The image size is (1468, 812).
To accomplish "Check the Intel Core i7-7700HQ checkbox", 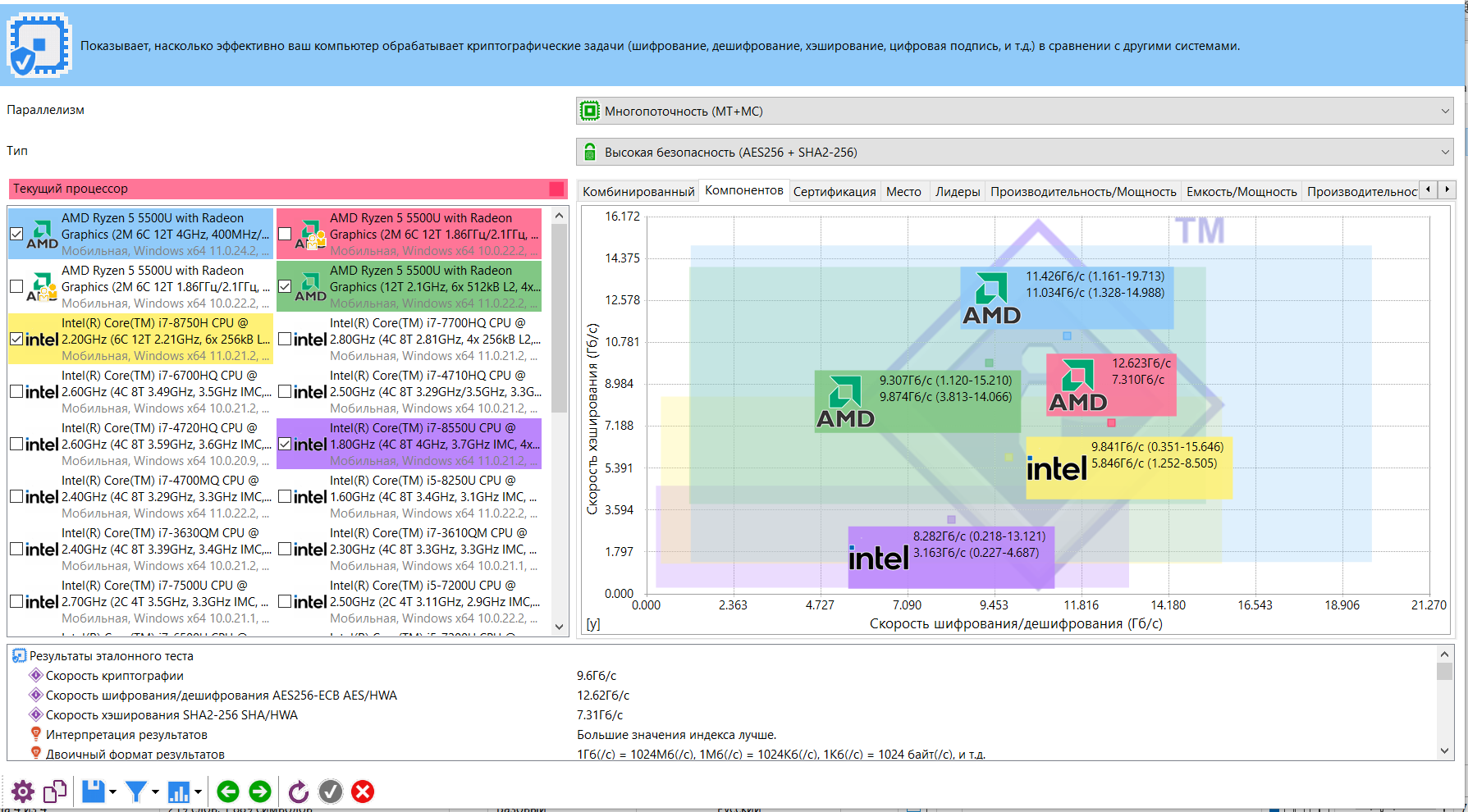I will [x=285, y=339].
